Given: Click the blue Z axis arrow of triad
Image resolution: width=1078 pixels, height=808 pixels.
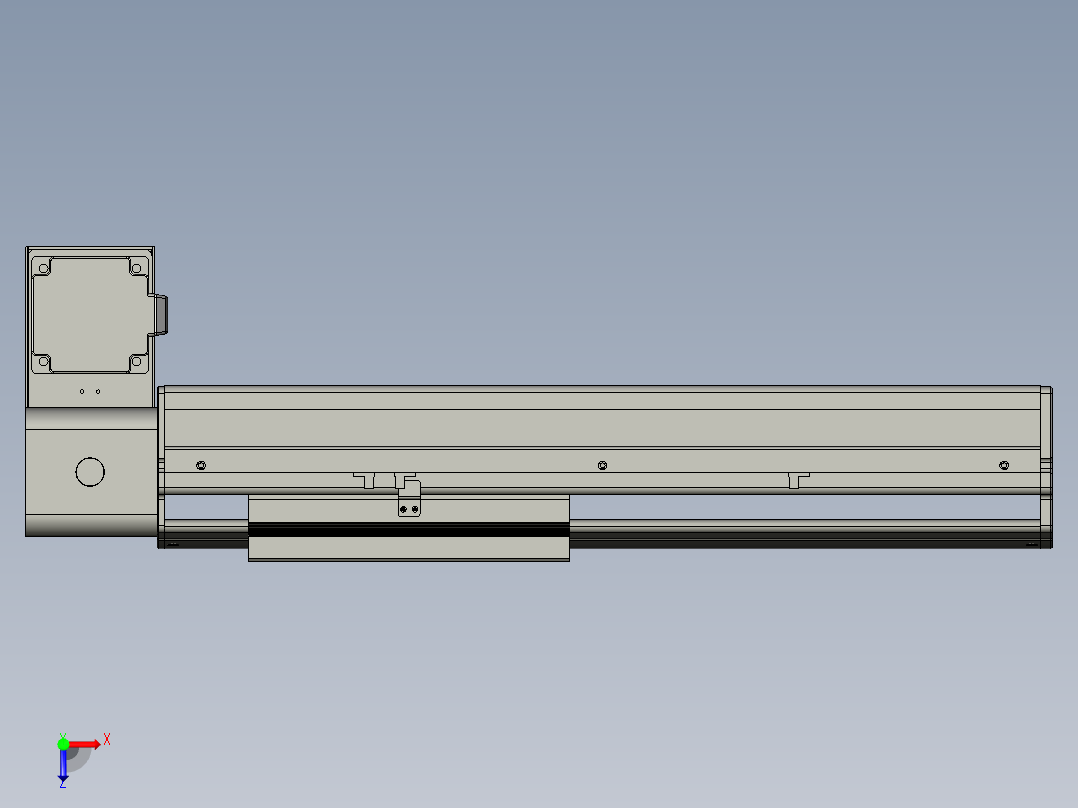Looking at the screenshot, I should [x=63, y=765].
